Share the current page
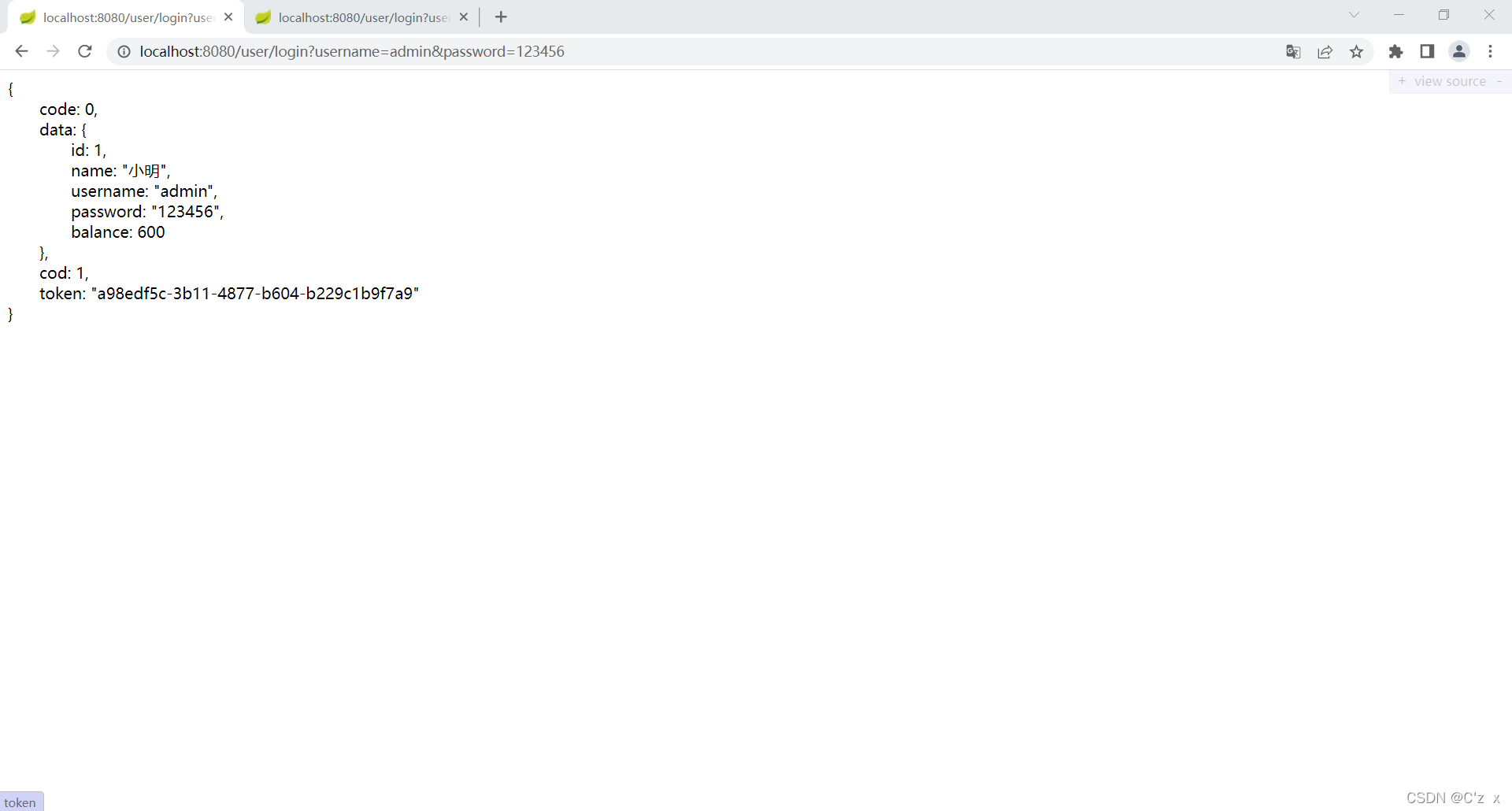1512x811 pixels. point(1325,51)
